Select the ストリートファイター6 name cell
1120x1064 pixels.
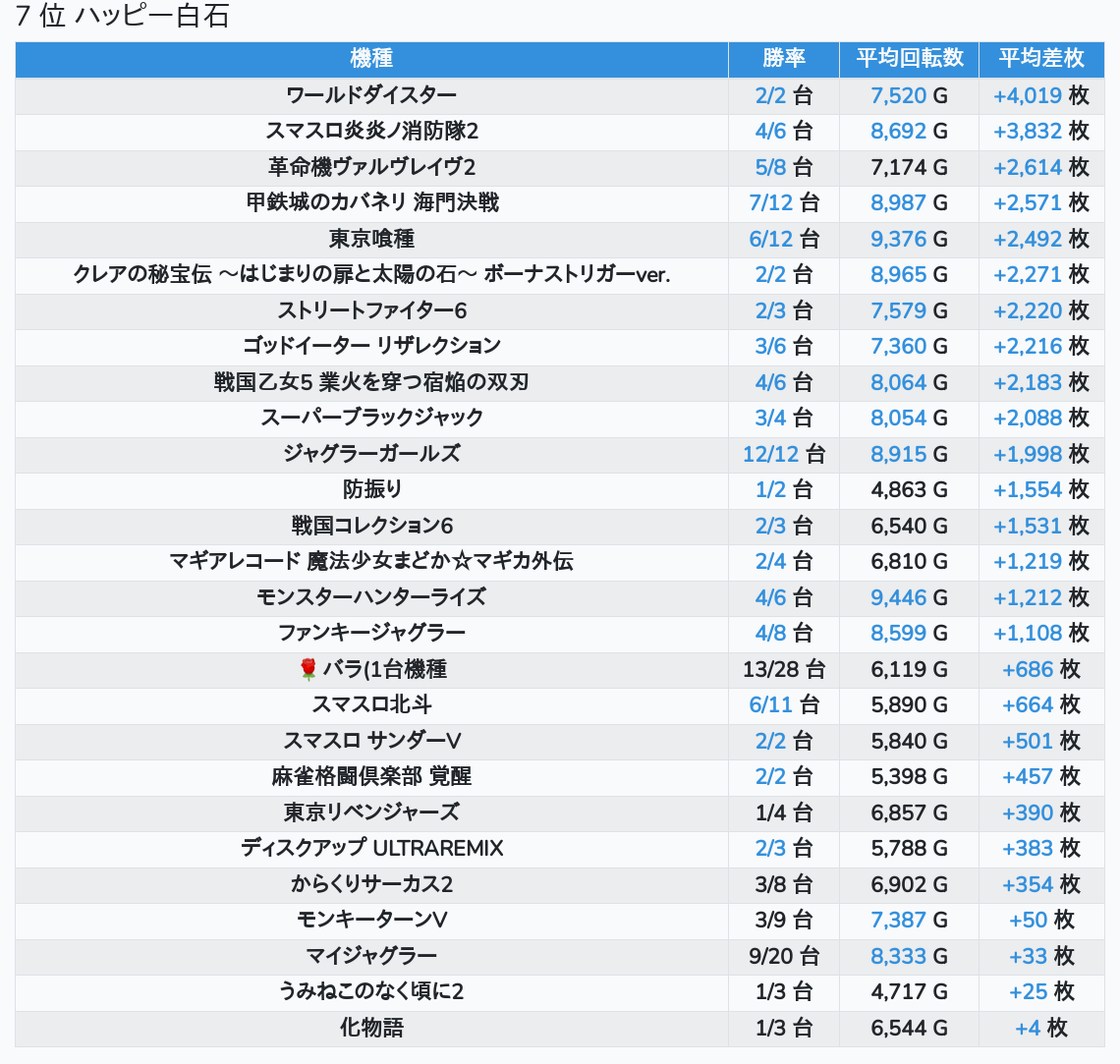pyautogui.click(x=371, y=310)
